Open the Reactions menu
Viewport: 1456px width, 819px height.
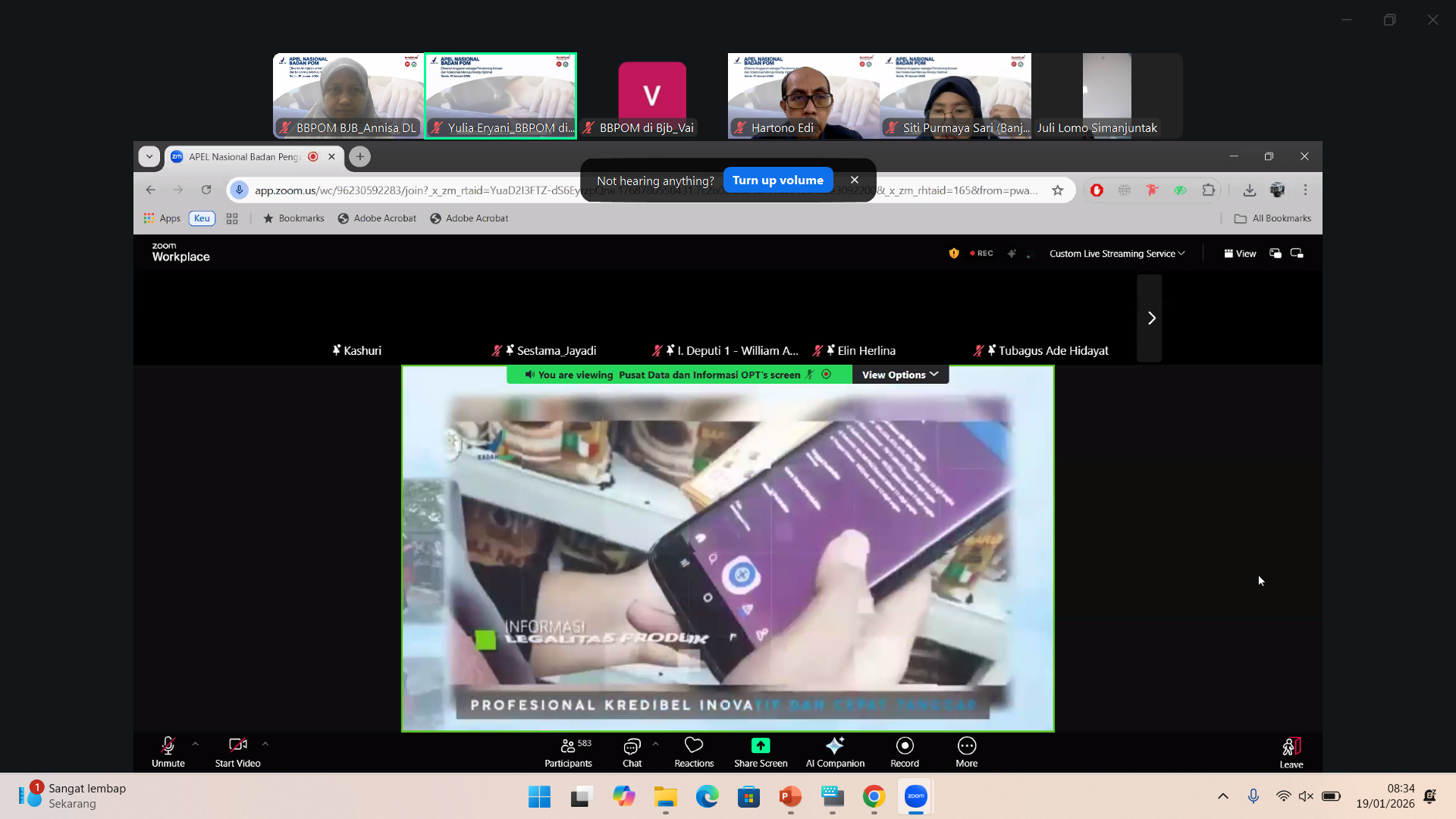[694, 752]
